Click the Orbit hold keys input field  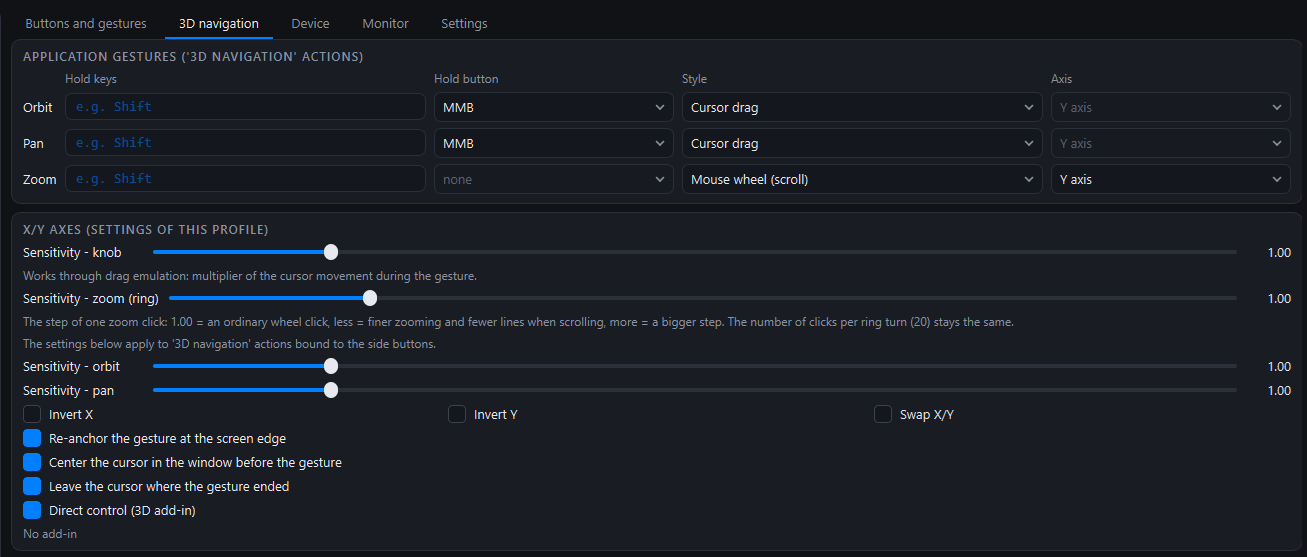click(246, 107)
